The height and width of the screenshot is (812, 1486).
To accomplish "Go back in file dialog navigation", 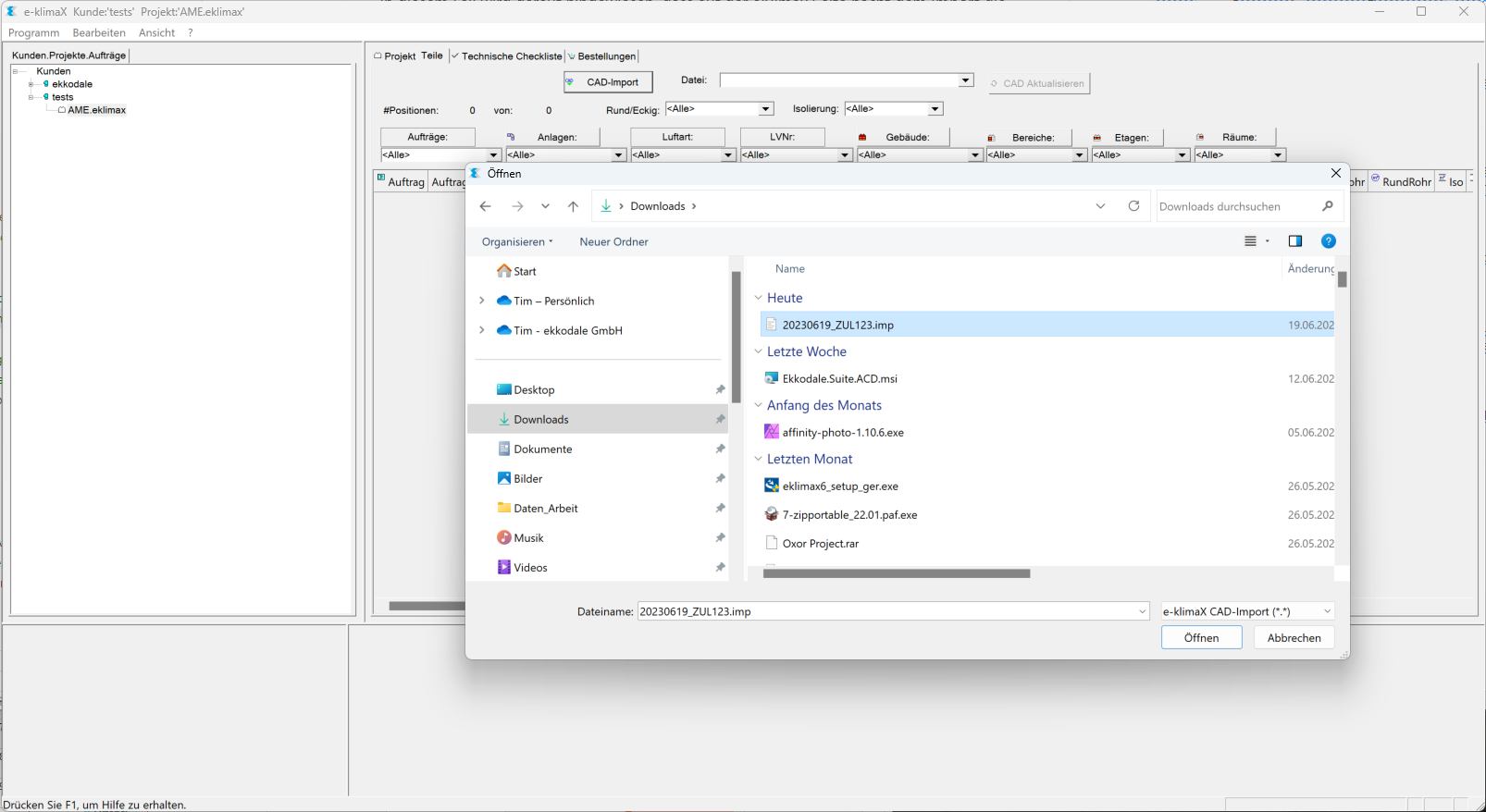I will (486, 206).
